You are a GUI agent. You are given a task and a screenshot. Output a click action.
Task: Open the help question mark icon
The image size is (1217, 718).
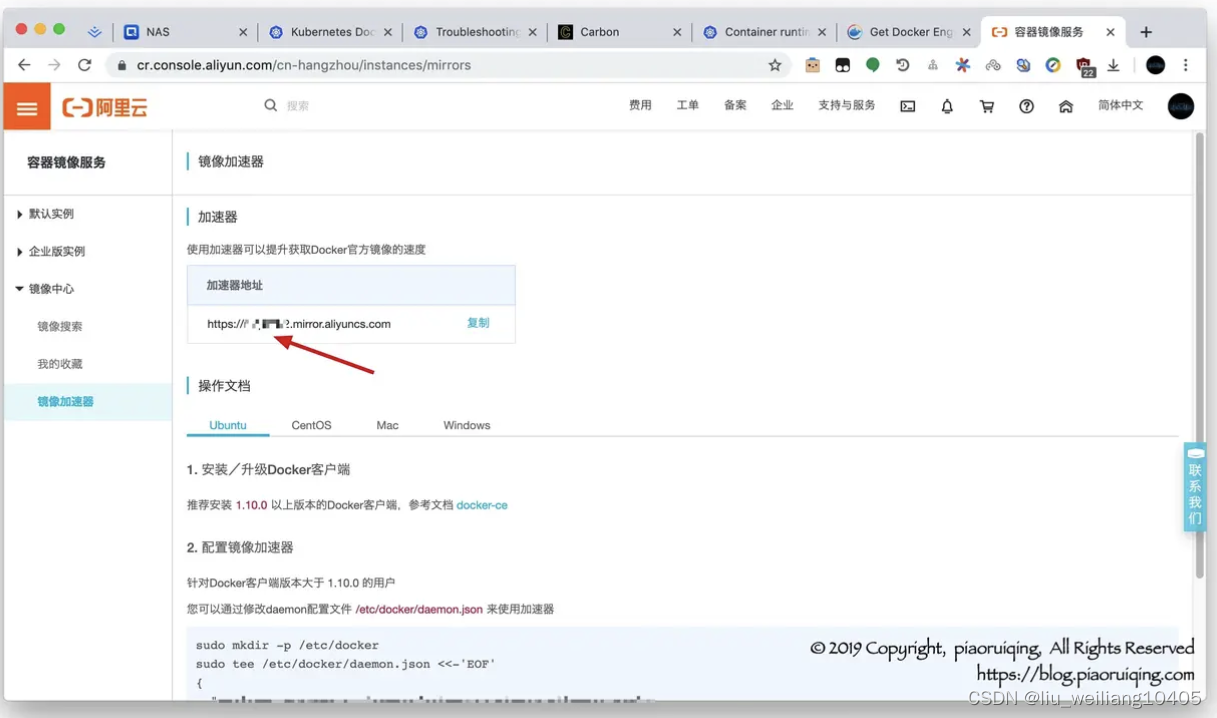[x=1026, y=106]
